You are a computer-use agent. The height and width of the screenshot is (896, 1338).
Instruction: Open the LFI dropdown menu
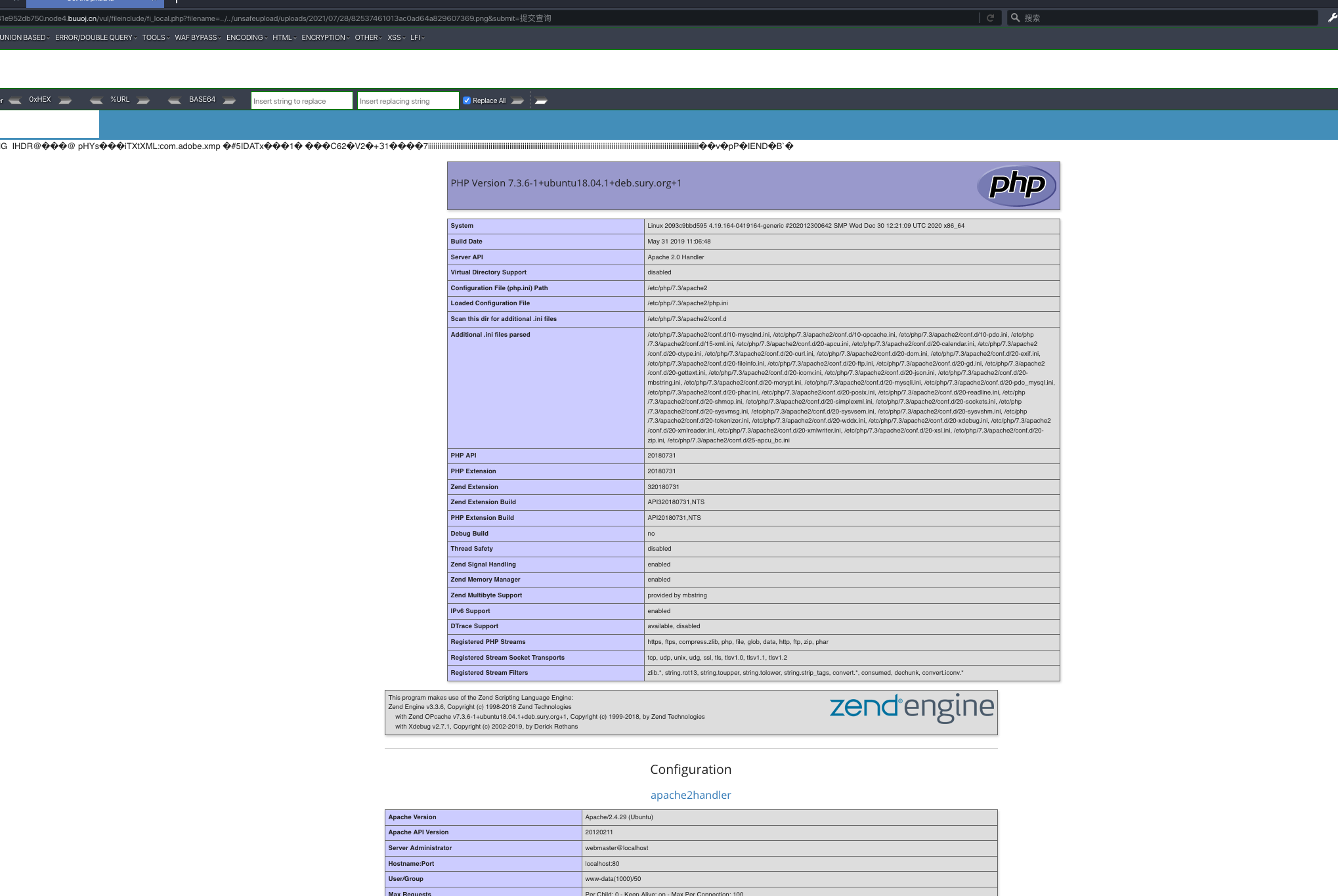(418, 37)
